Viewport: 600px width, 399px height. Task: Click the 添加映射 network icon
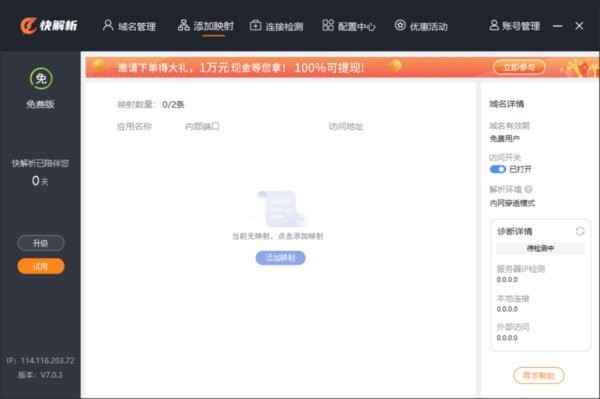pos(184,25)
